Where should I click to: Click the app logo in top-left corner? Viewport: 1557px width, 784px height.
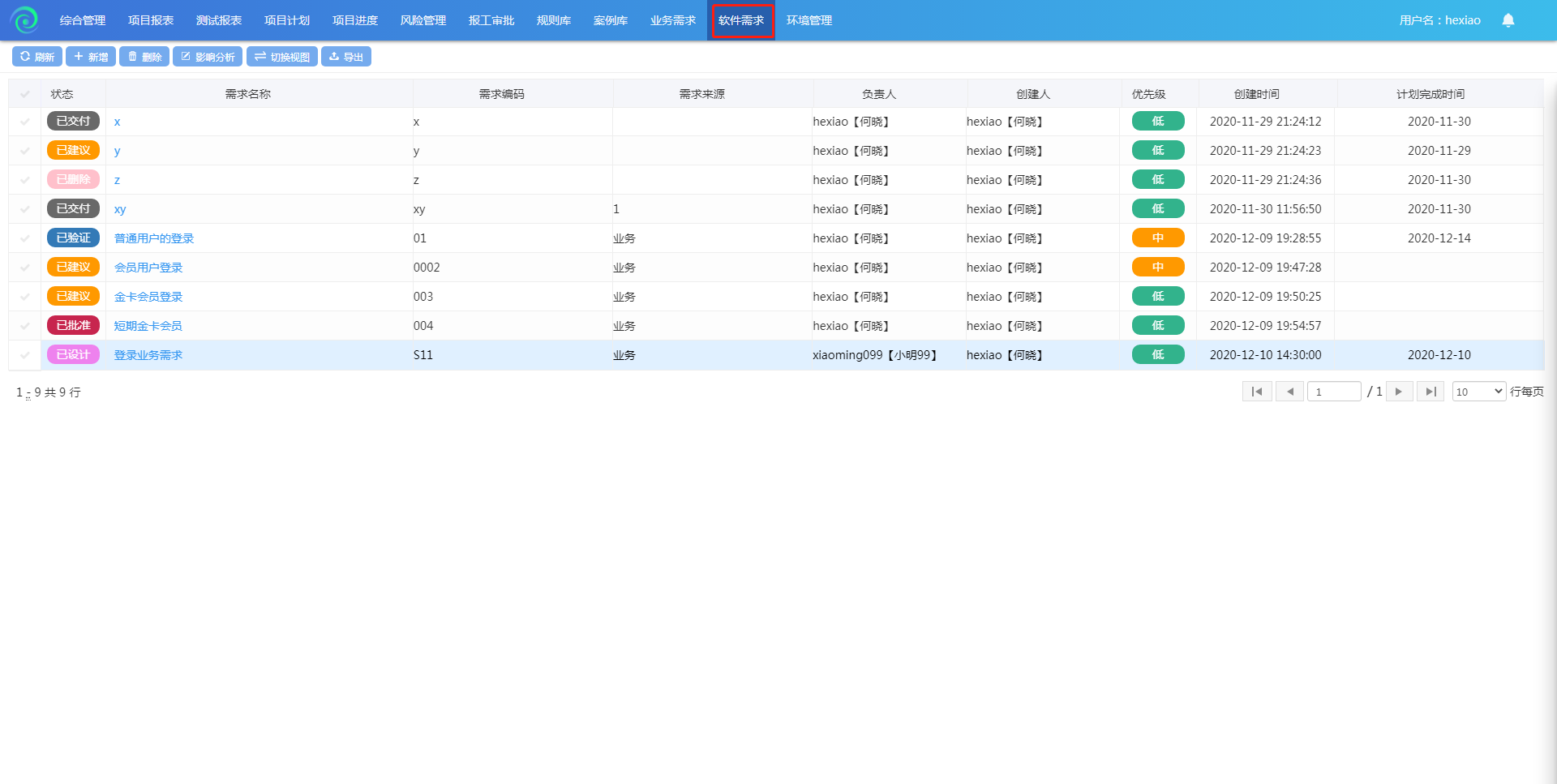24,20
